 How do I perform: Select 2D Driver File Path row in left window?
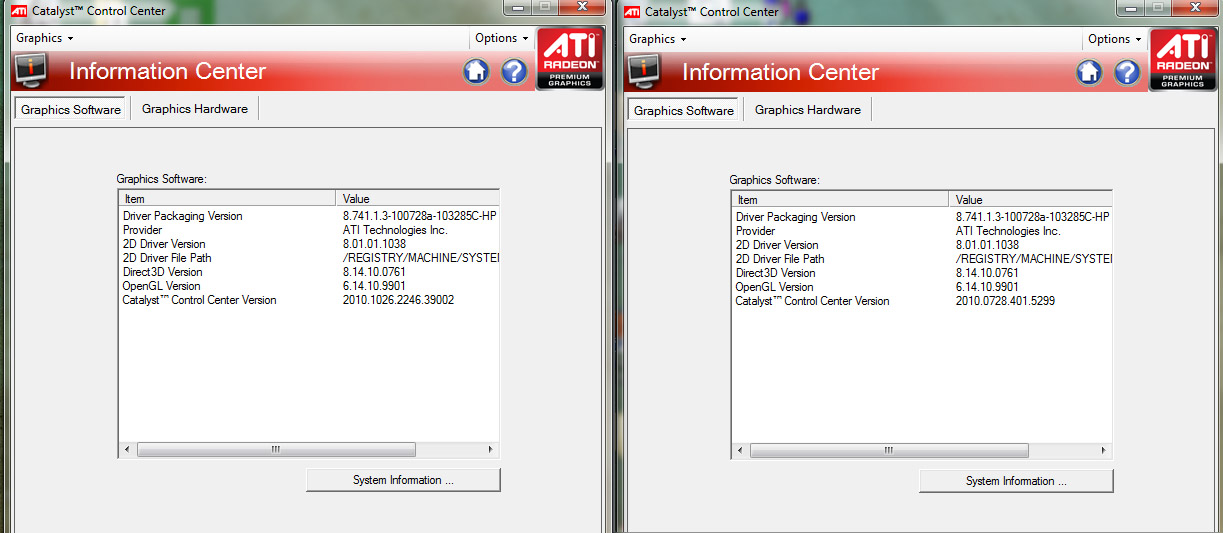pos(309,258)
